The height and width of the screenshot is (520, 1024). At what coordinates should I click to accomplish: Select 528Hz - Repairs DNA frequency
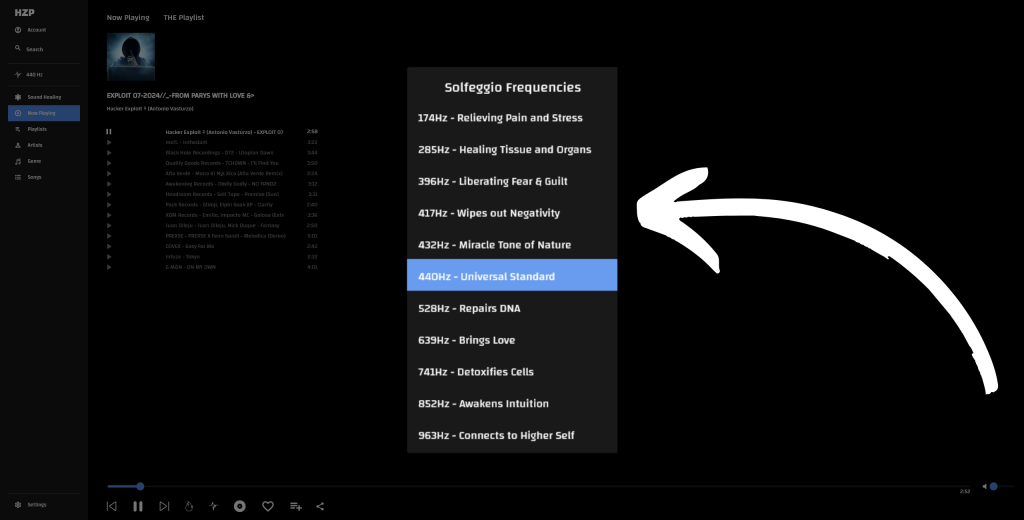tap(511, 308)
